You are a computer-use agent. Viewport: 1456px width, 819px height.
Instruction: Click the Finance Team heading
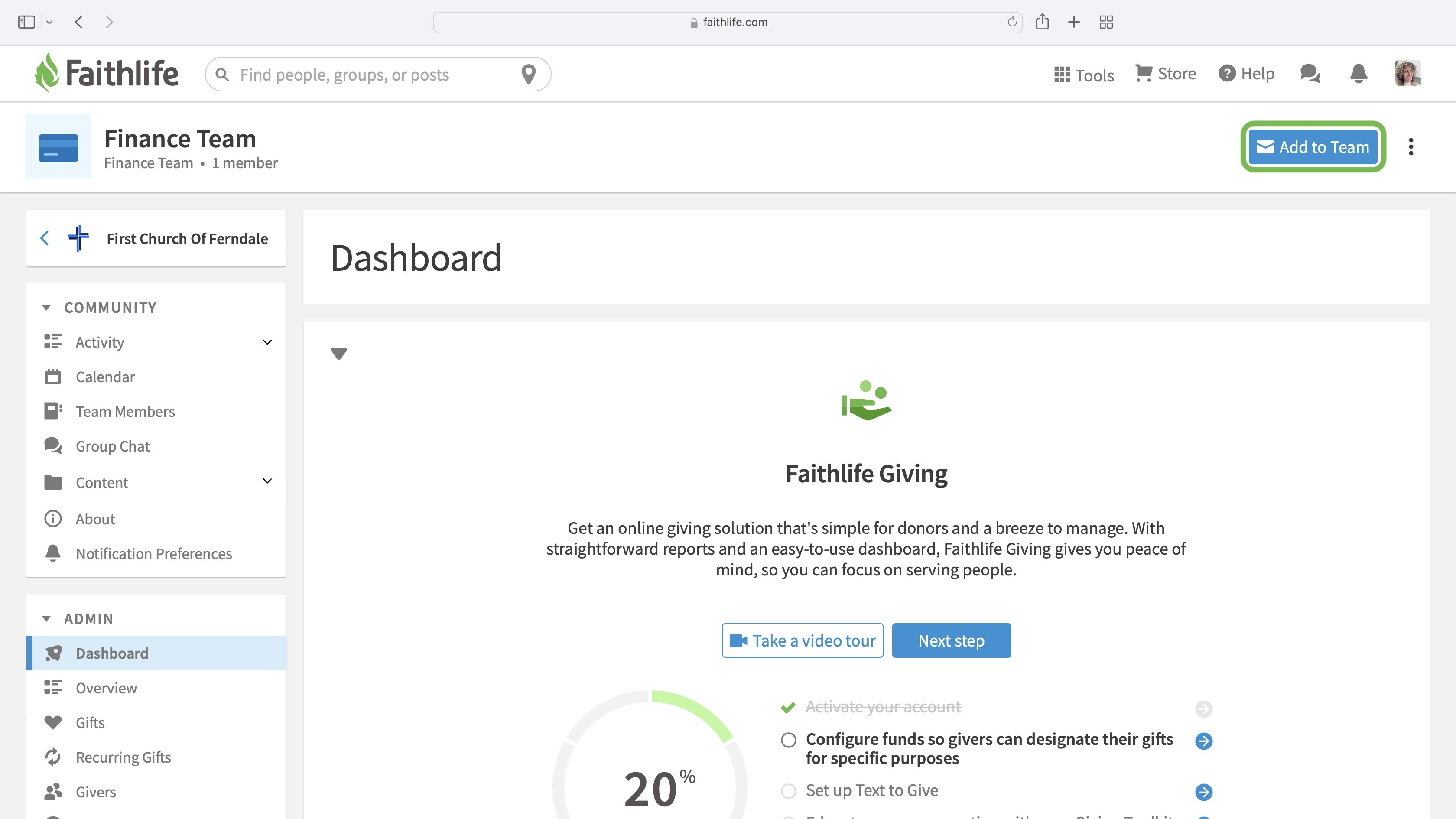pos(180,139)
